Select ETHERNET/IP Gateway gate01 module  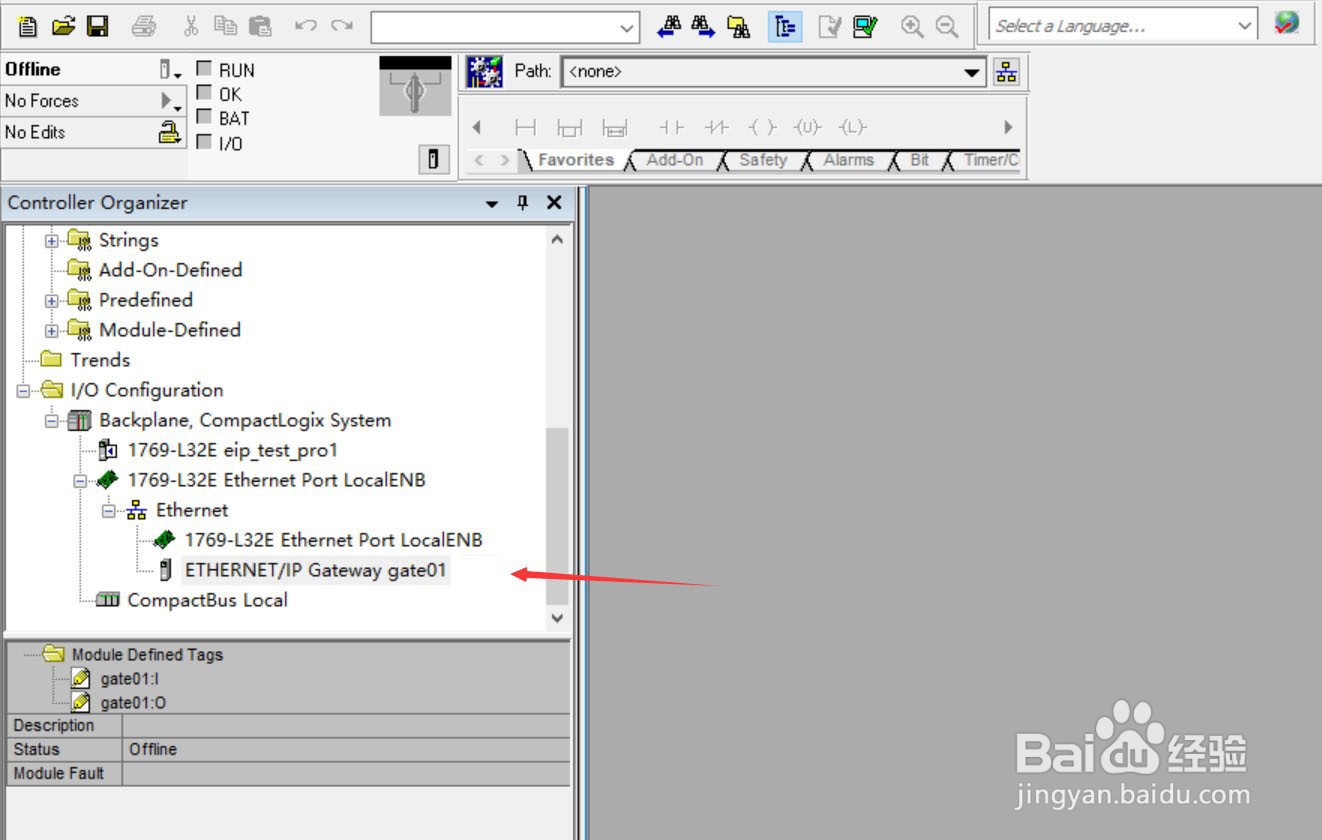point(316,570)
